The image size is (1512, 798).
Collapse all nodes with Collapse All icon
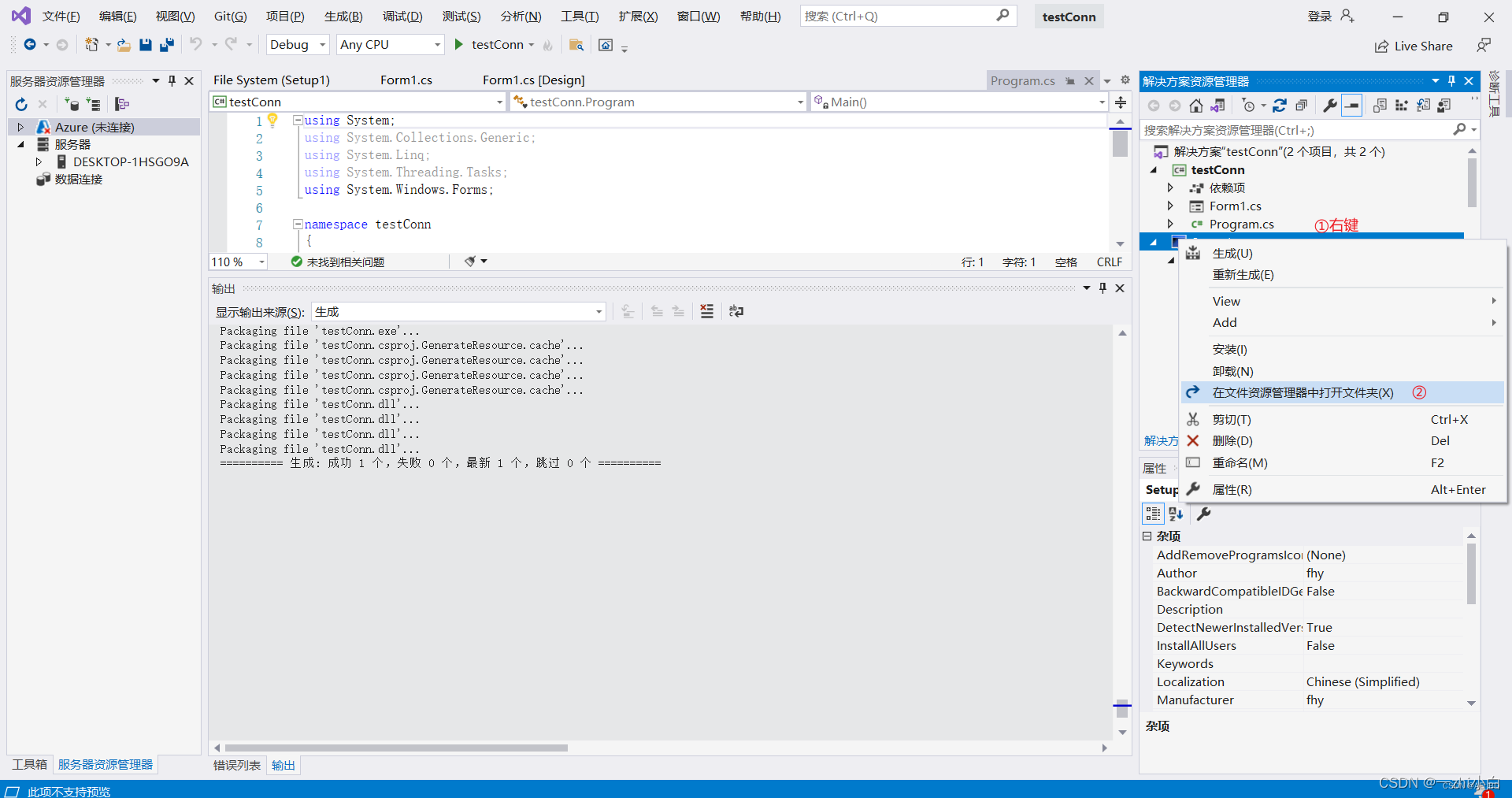click(1302, 105)
